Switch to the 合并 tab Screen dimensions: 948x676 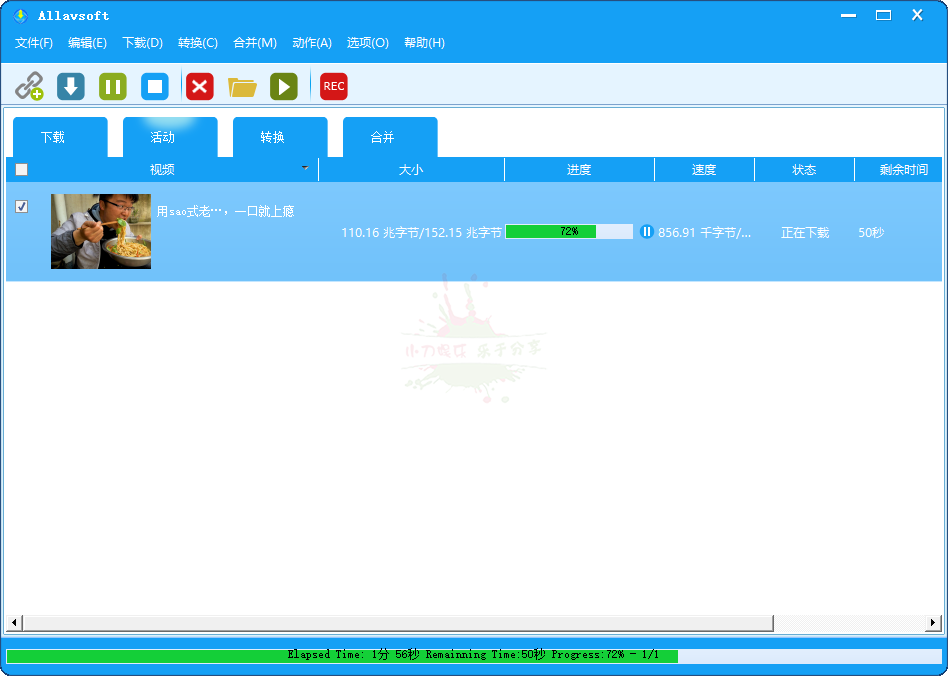(x=390, y=137)
